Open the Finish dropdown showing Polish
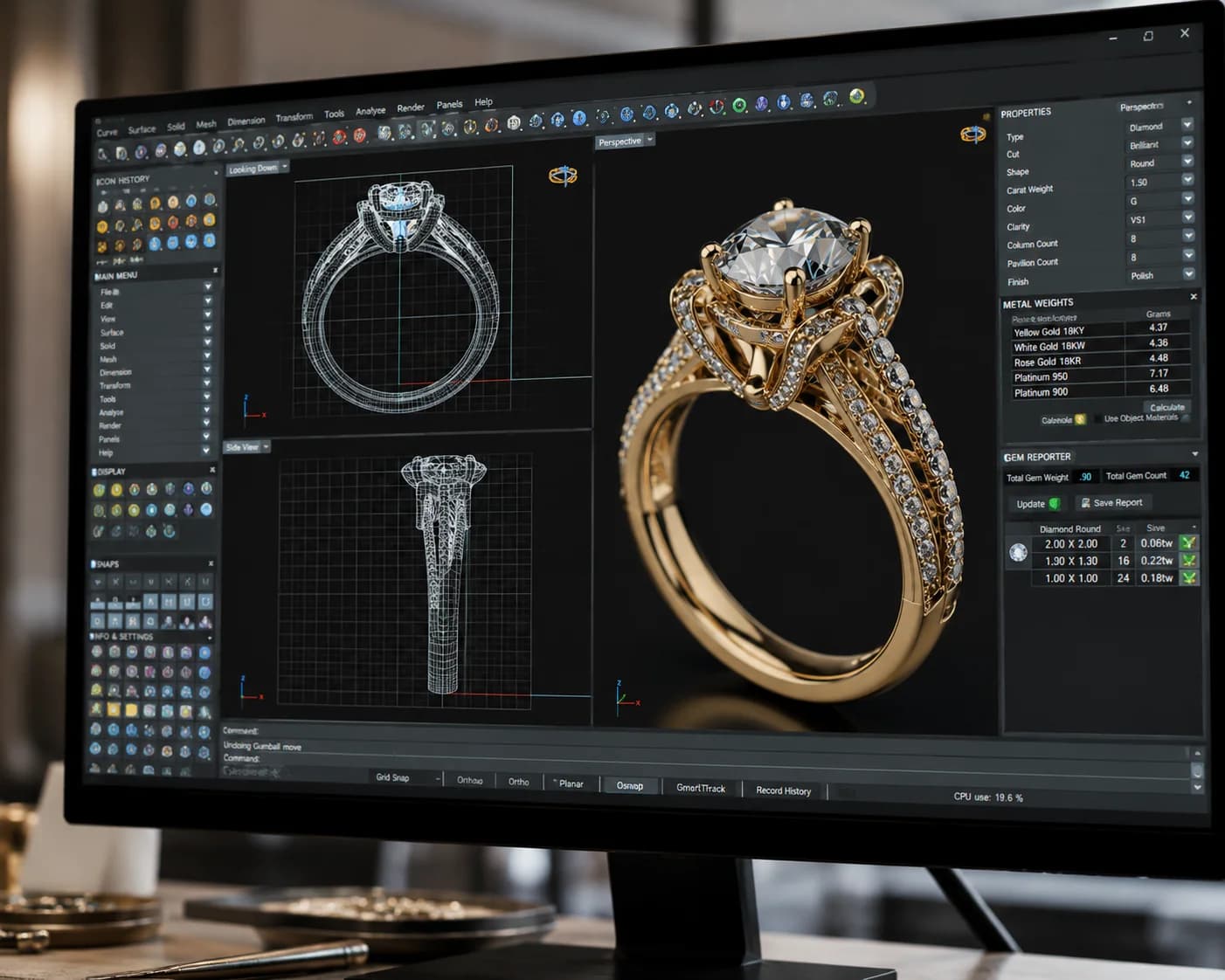Image resolution: width=1225 pixels, height=980 pixels. coord(1188,273)
